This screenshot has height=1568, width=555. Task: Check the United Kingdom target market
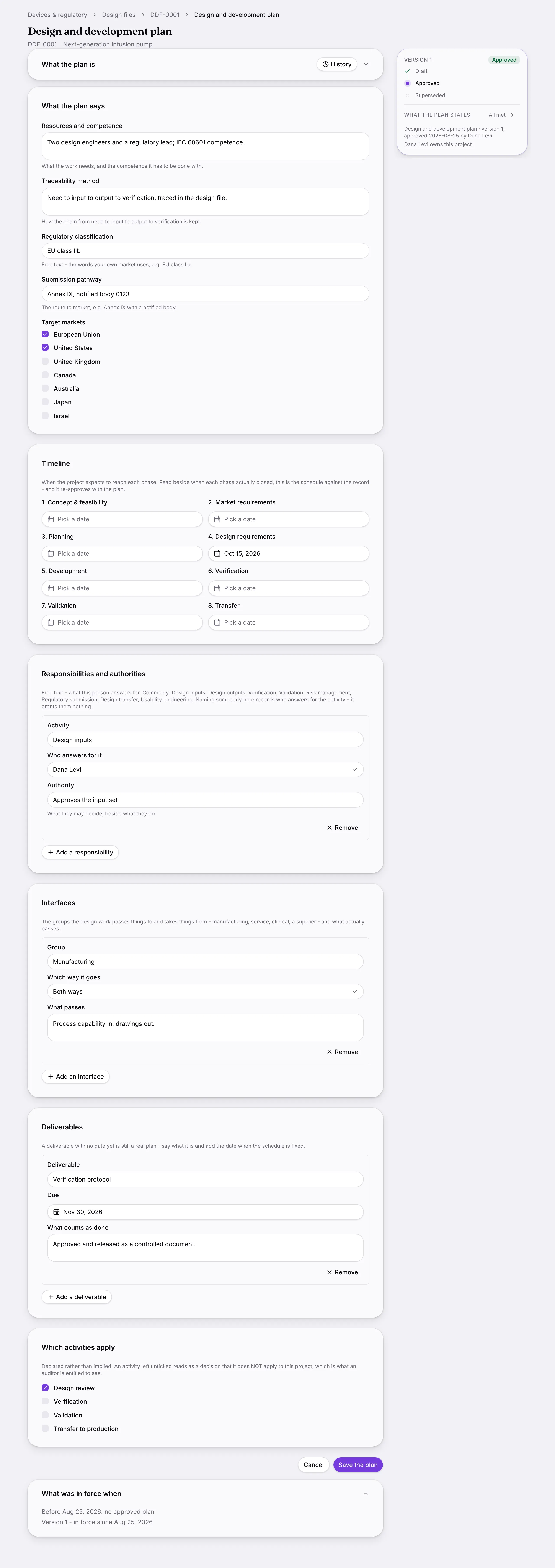(x=45, y=362)
